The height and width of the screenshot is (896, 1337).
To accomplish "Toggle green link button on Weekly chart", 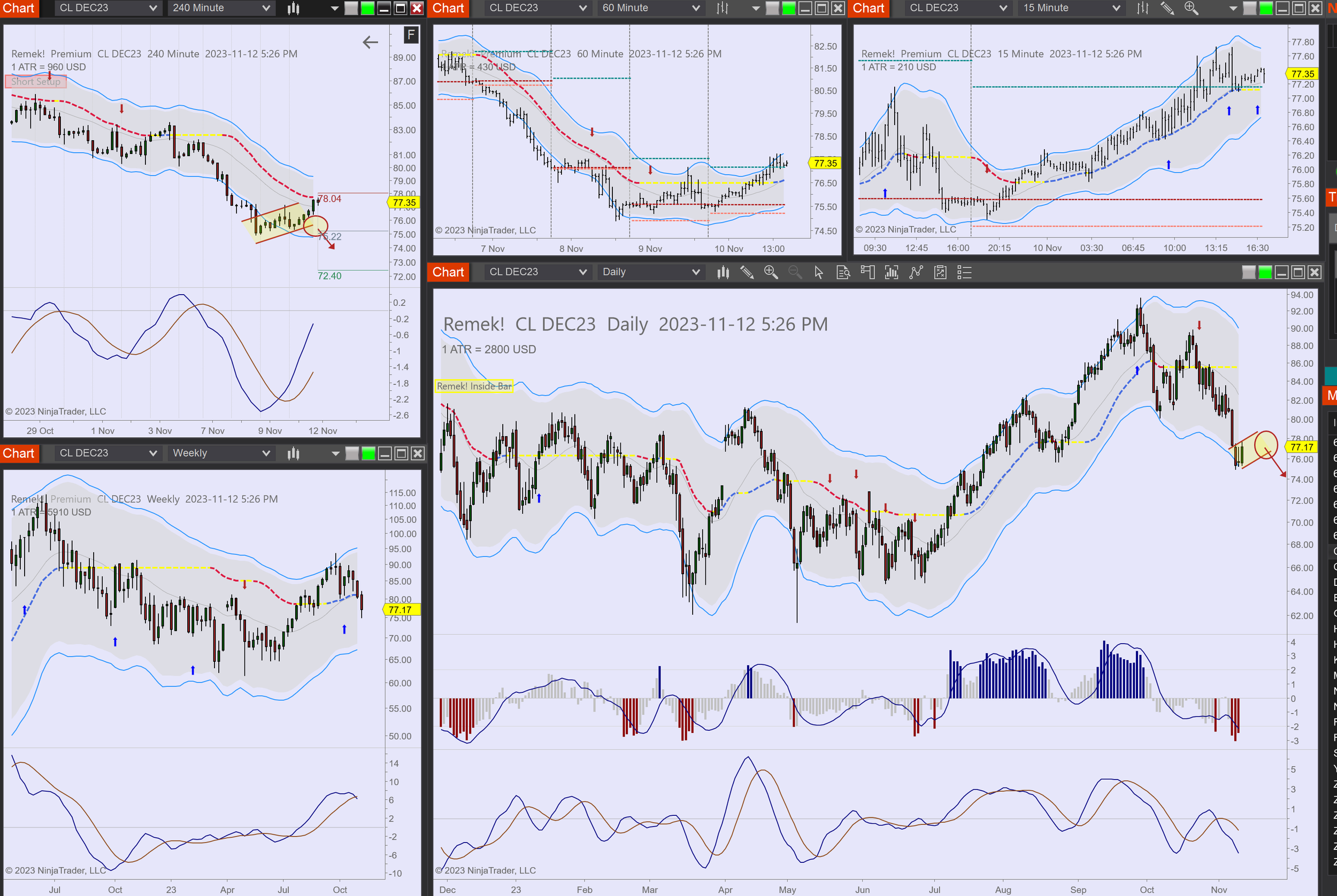I will tap(368, 454).
